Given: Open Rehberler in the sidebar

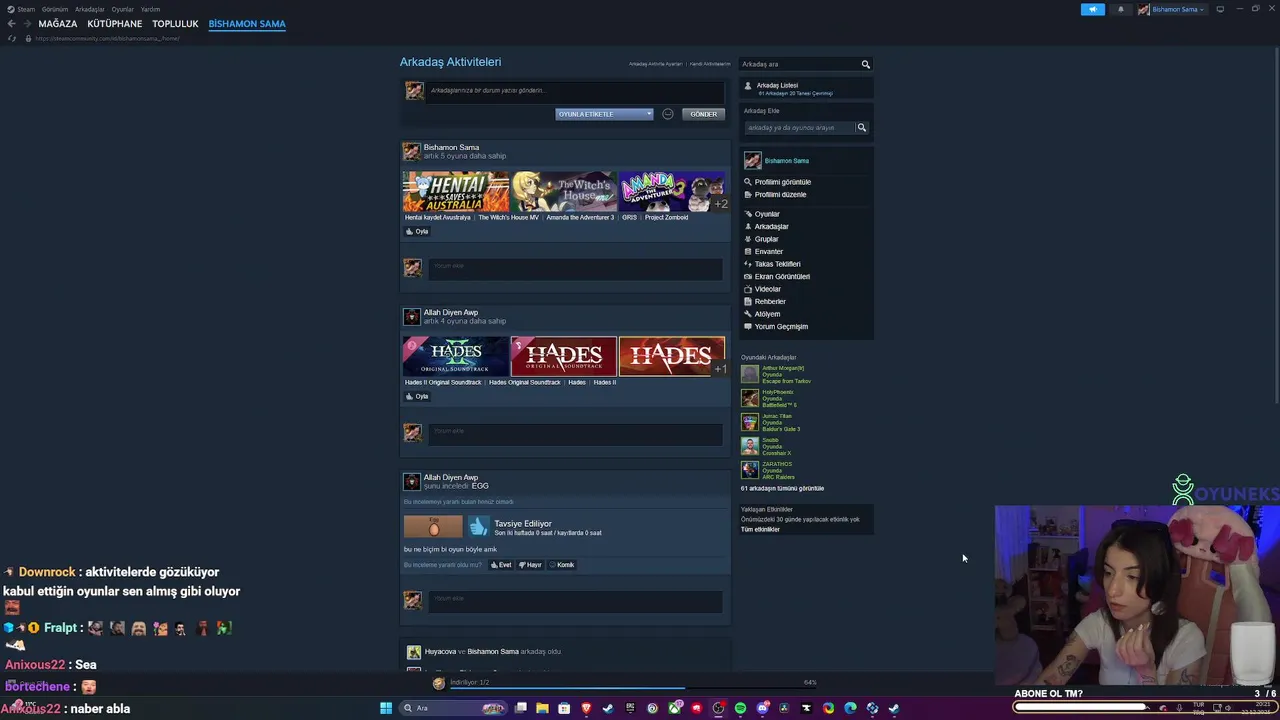Looking at the screenshot, I should click(x=769, y=301).
